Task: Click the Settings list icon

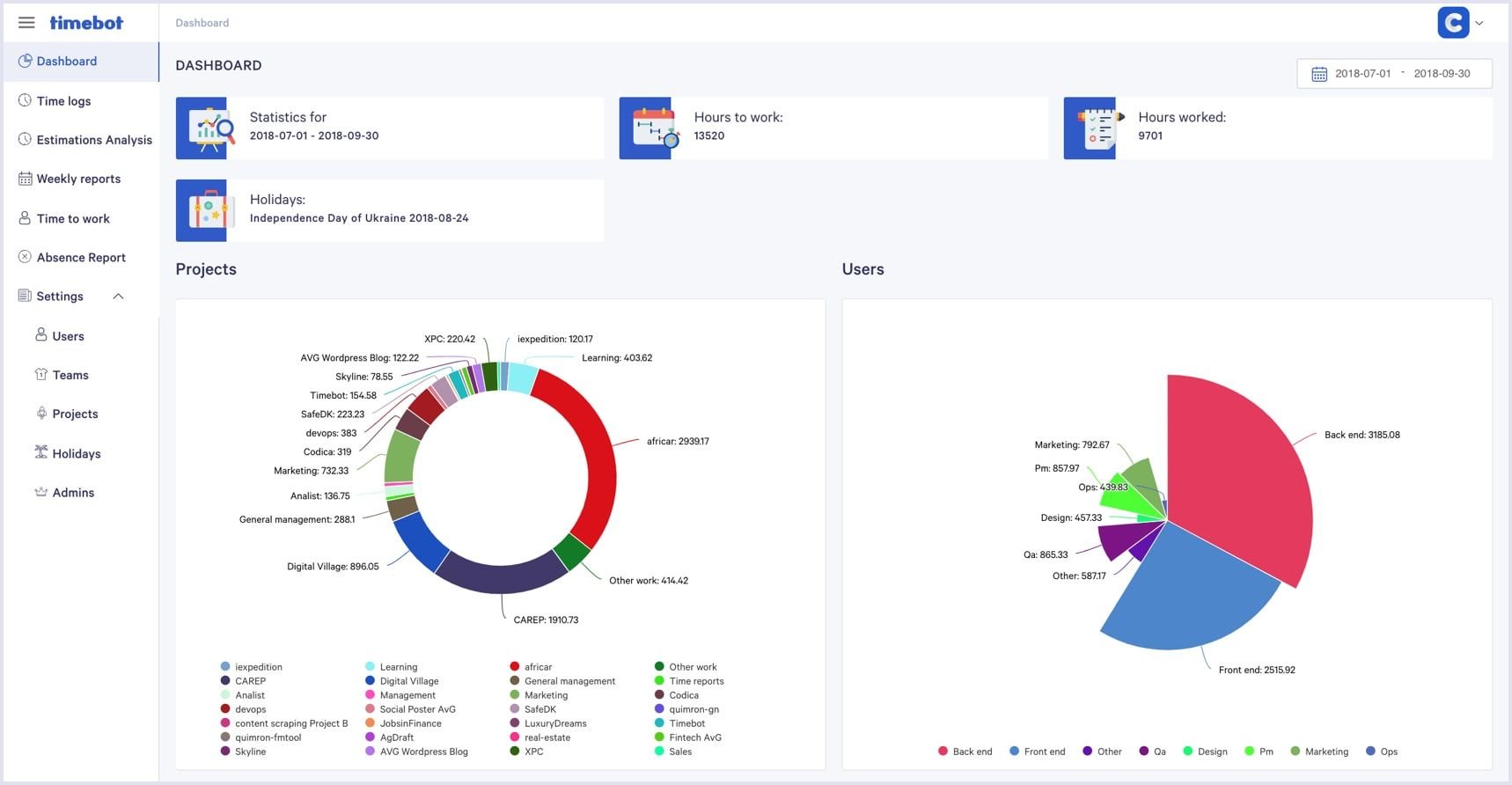Action: [25, 296]
